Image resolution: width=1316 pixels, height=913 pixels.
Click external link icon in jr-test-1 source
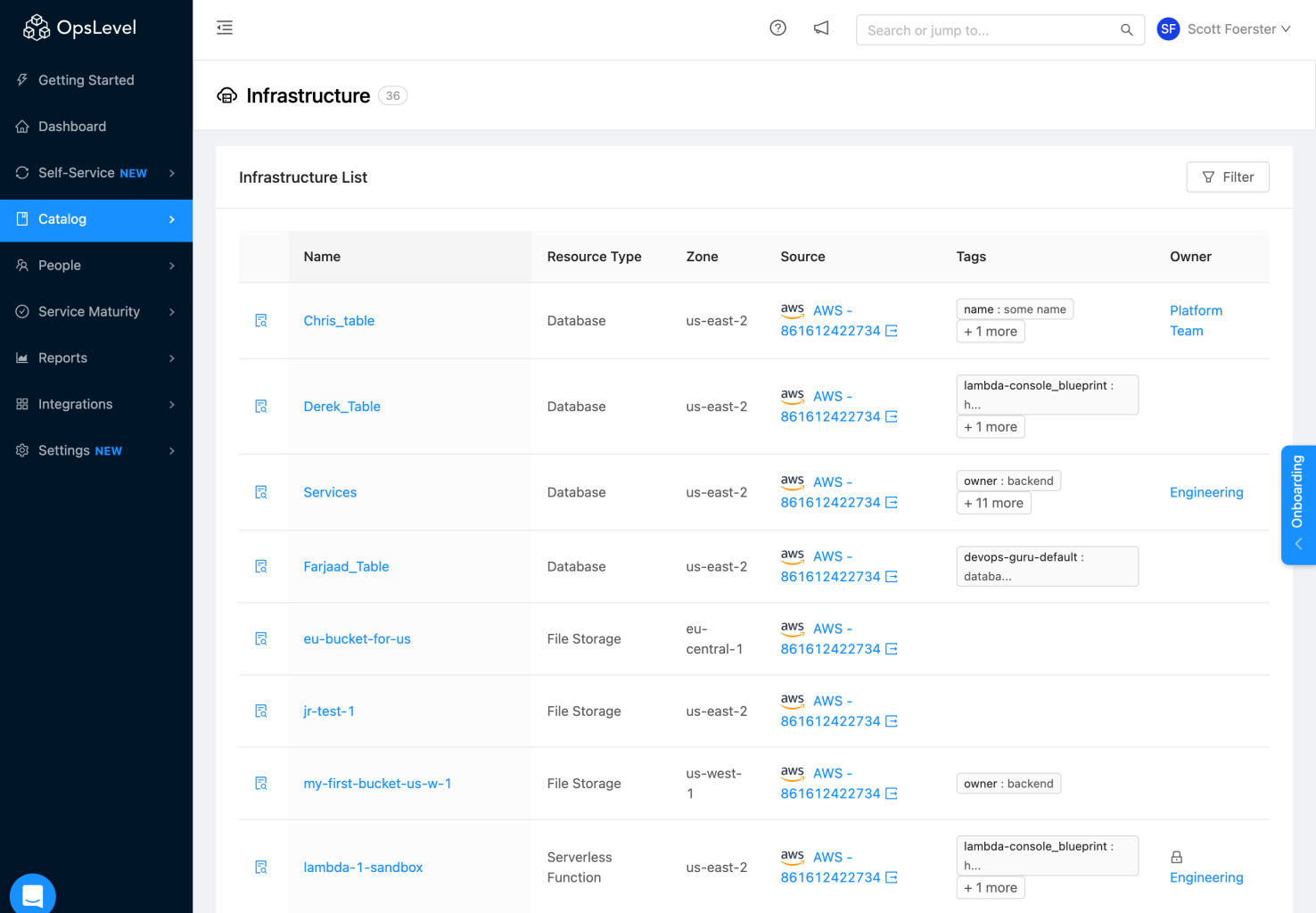pos(892,721)
